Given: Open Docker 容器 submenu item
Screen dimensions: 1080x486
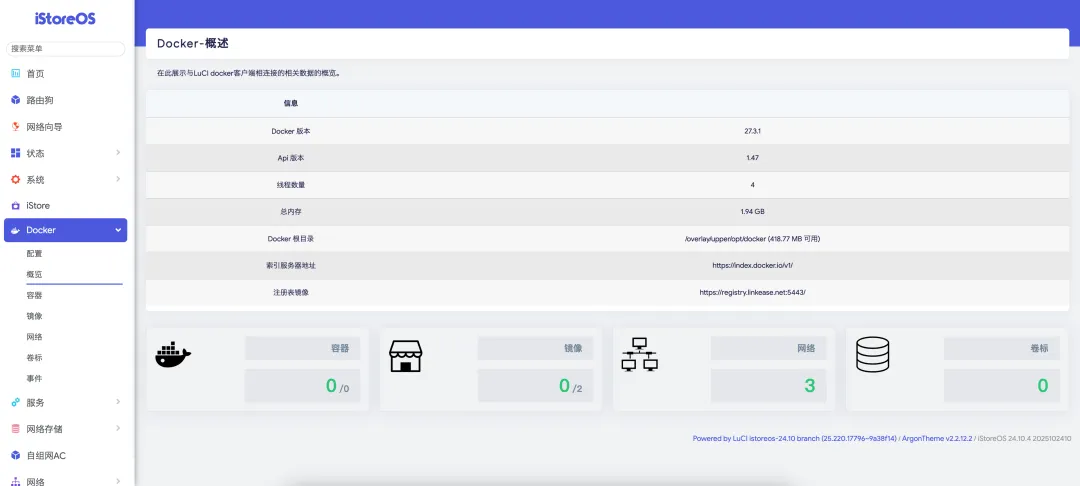Looking at the screenshot, I should 34,295.
